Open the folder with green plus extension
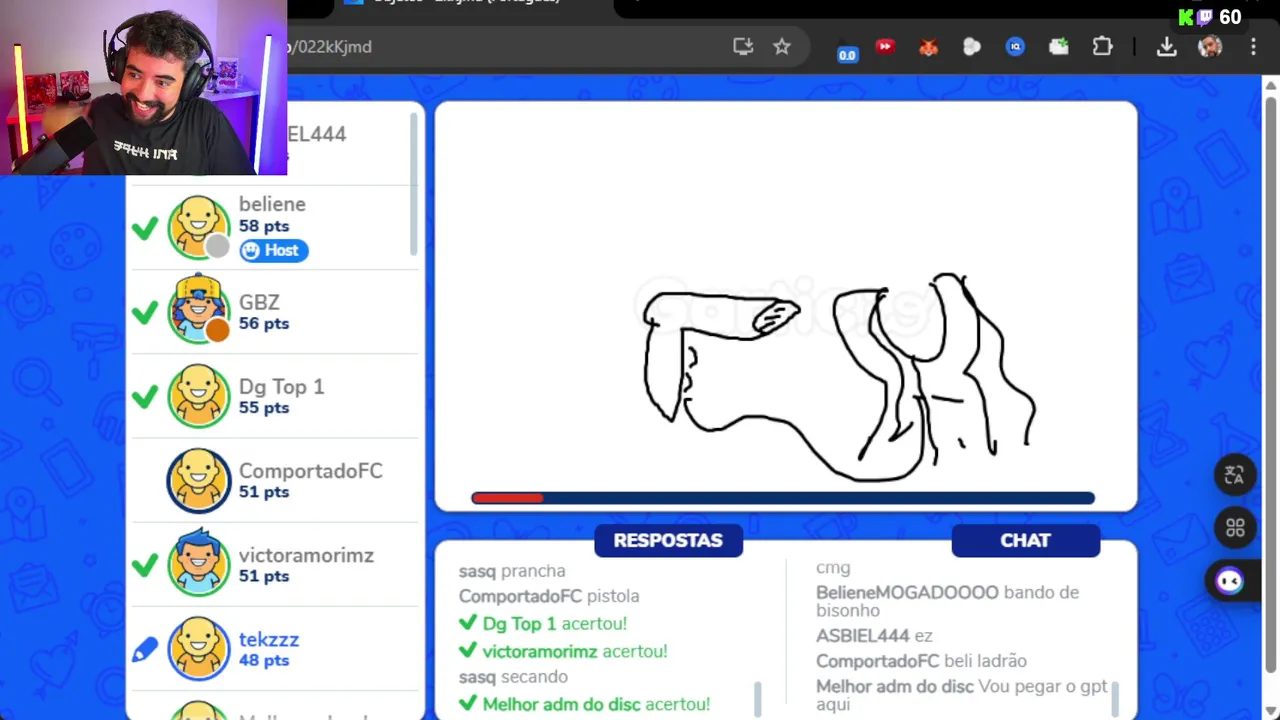The width and height of the screenshot is (1280, 720). [x=1059, y=47]
